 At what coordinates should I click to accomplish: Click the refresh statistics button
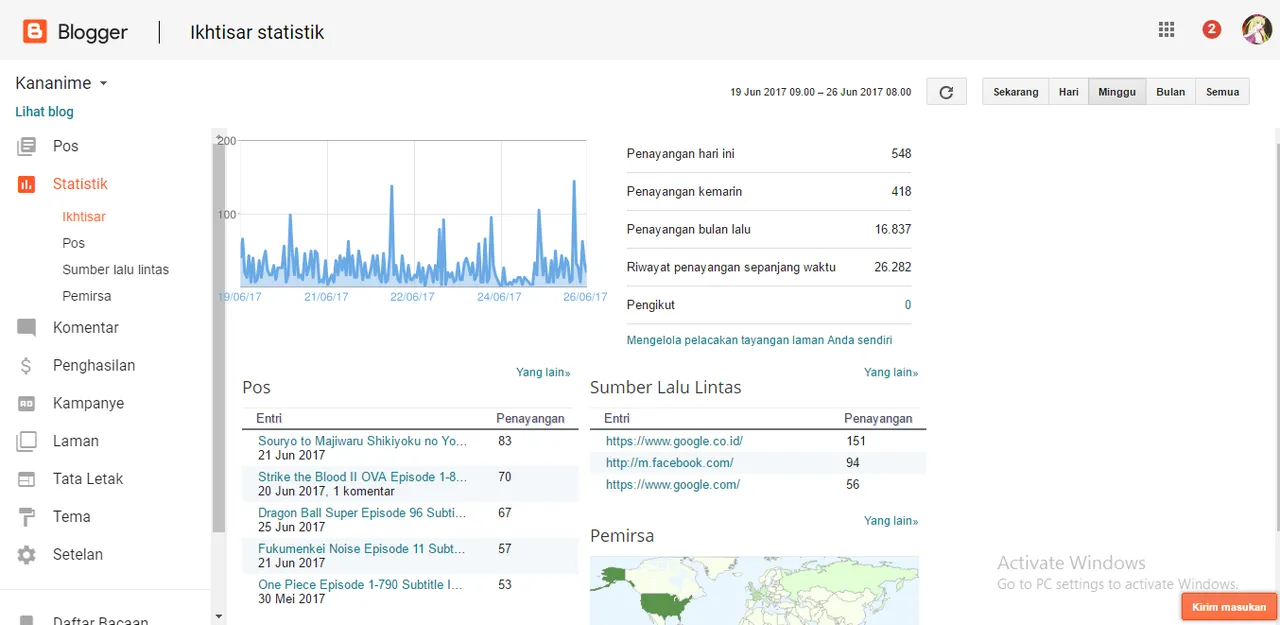coord(946,92)
